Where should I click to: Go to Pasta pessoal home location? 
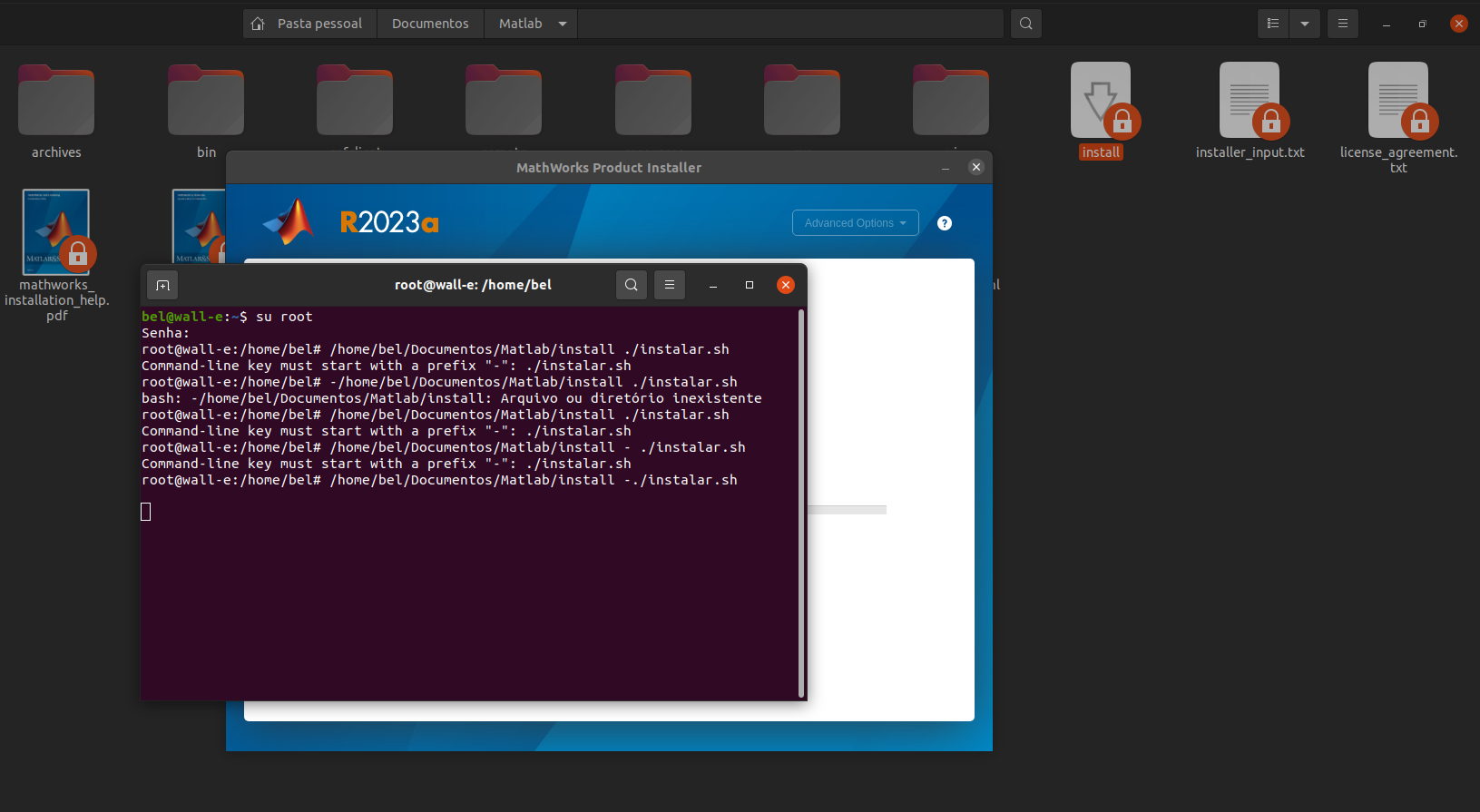309,24
